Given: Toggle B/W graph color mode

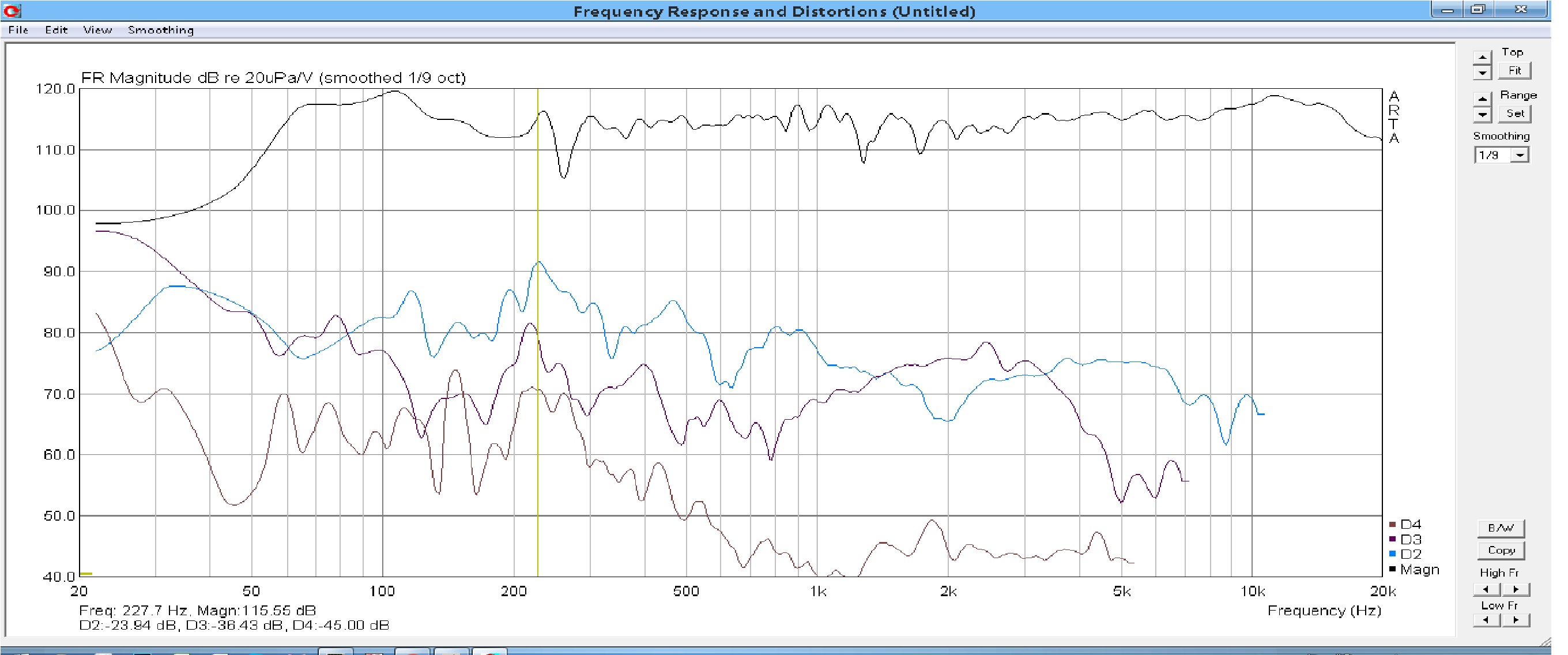Looking at the screenshot, I should (x=1501, y=528).
